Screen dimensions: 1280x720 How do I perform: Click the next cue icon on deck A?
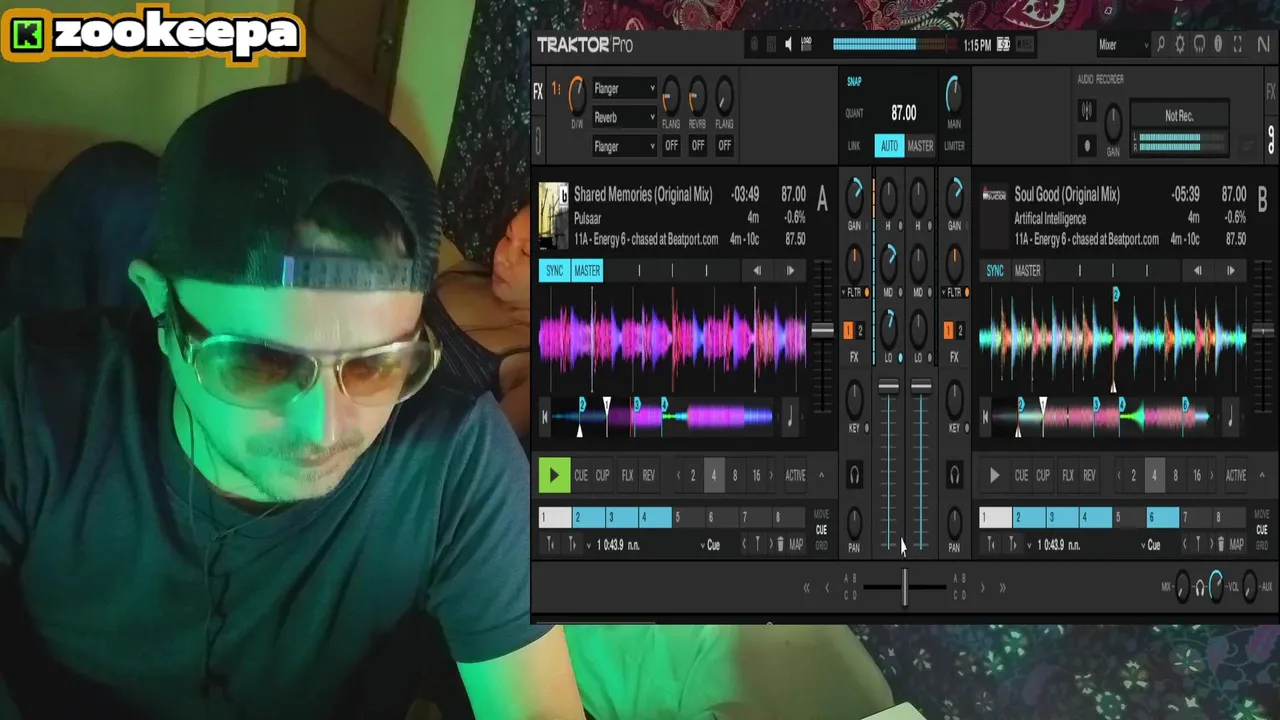tap(571, 545)
